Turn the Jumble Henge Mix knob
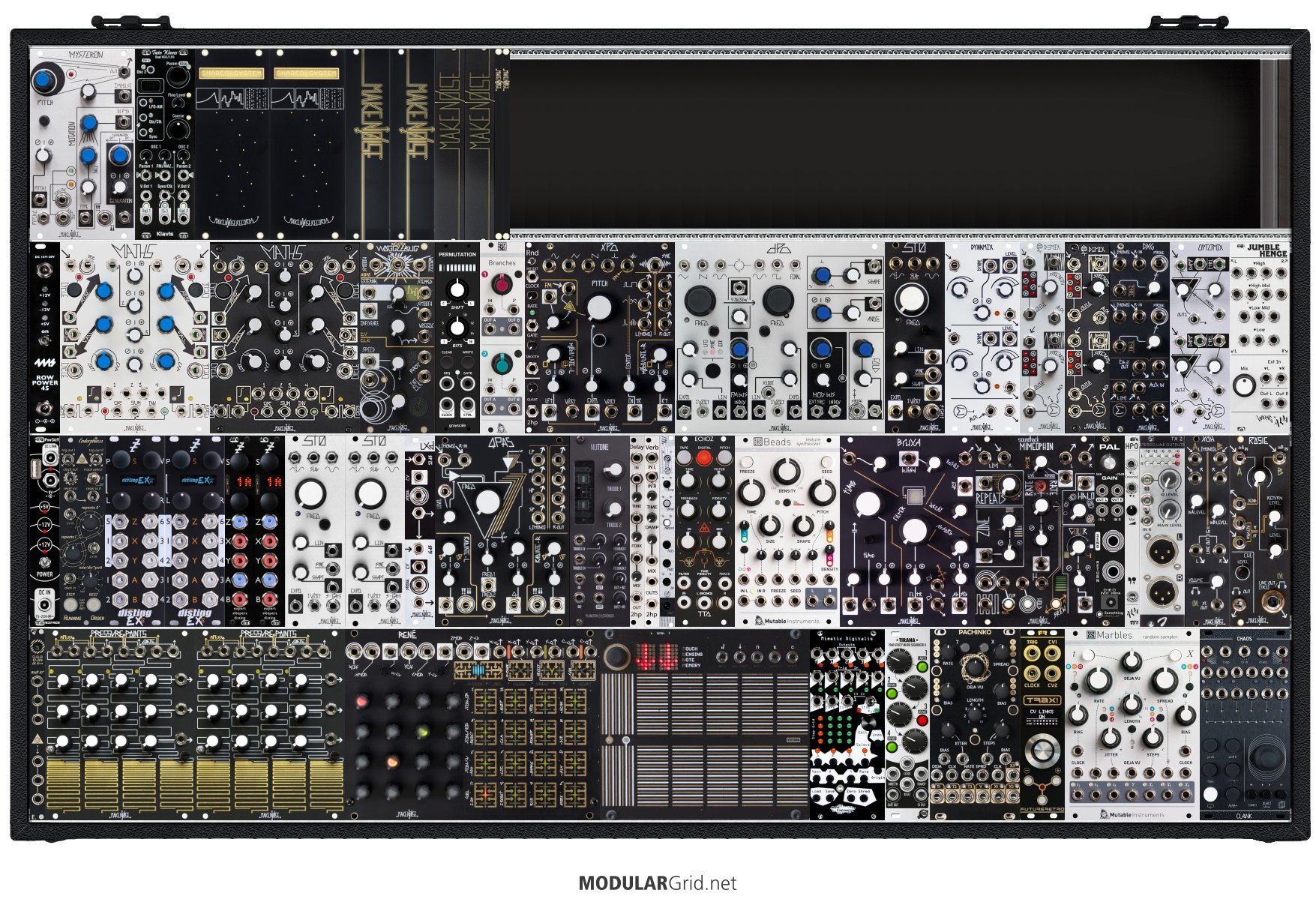The width and height of the screenshot is (1316, 899). pos(1245,386)
